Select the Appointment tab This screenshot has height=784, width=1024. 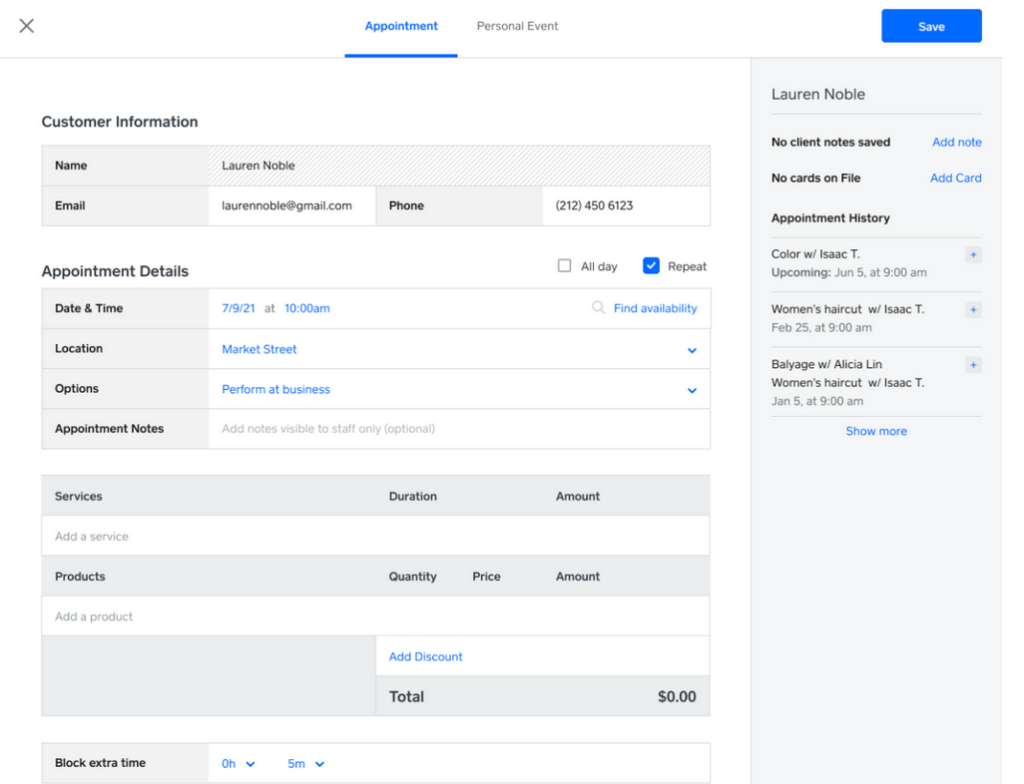pyautogui.click(x=401, y=26)
